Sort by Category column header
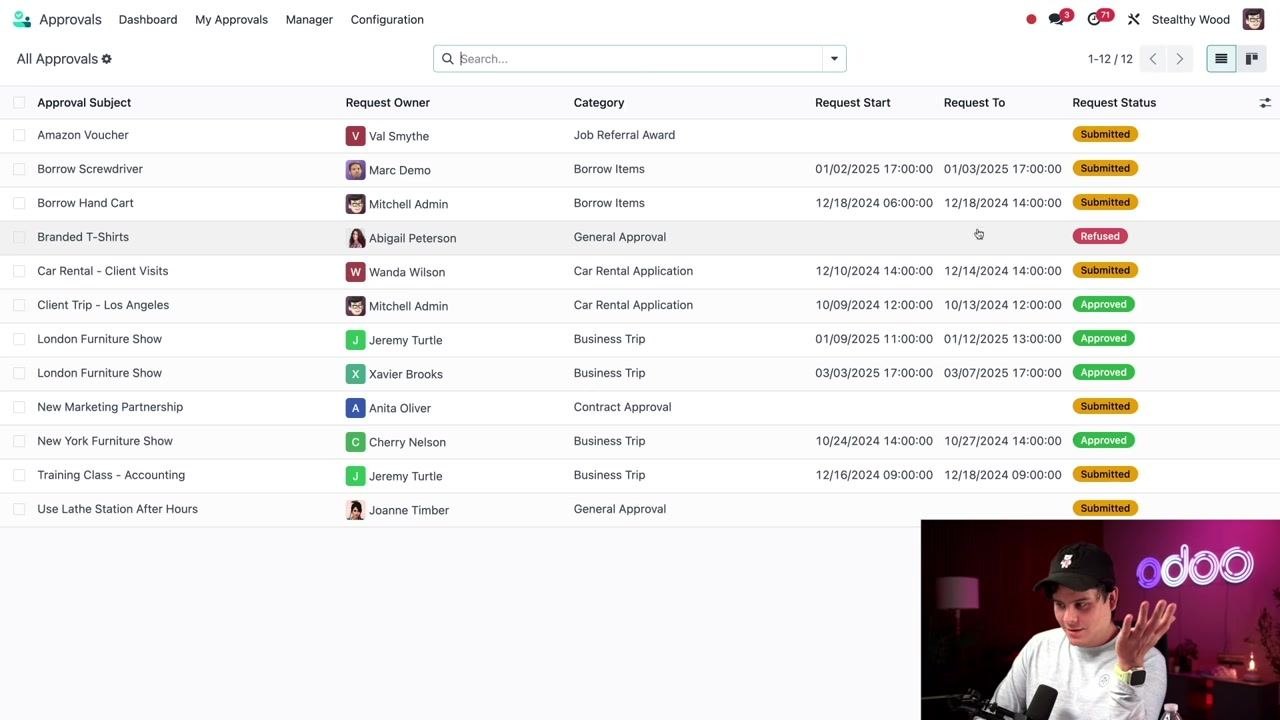Image resolution: width=1280 pixels, height=720 pixels. [x=599, y=102]
